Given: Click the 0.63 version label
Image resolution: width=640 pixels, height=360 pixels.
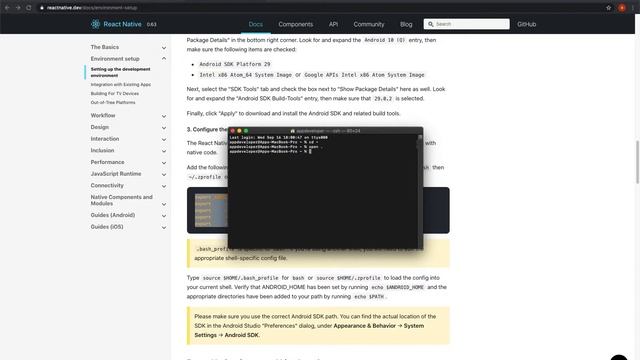Looking at the screenshot, I should pos(151,24).
